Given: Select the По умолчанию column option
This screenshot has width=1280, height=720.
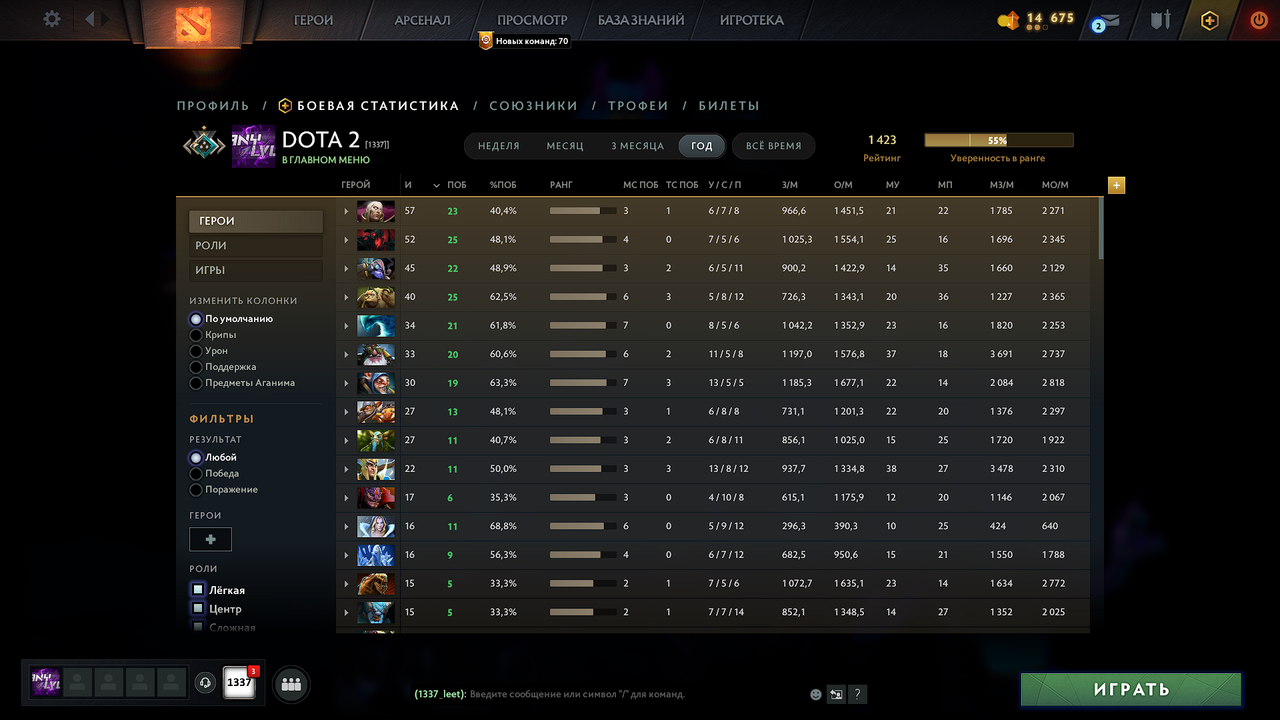Looking at the screenshot, I should pyautogui.click(x=196, y=319).
